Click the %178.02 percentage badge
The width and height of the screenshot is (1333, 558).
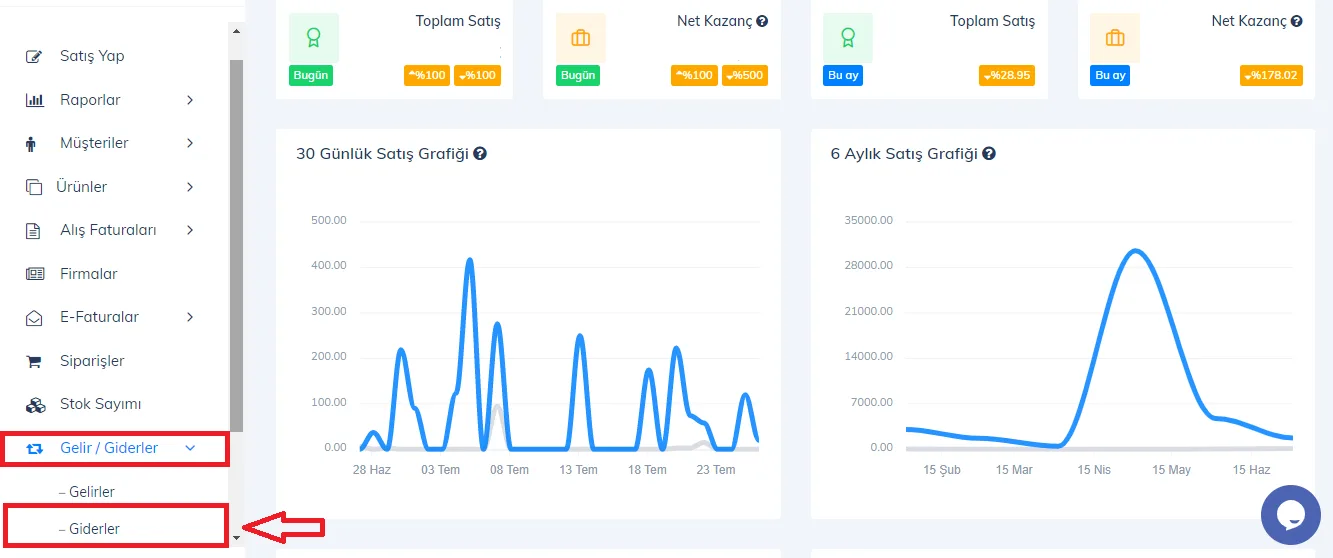(x=1271, y=75)
